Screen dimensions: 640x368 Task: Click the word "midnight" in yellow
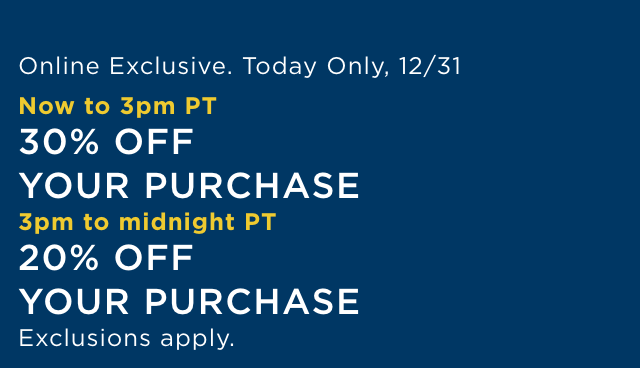[x=177, y=223]
